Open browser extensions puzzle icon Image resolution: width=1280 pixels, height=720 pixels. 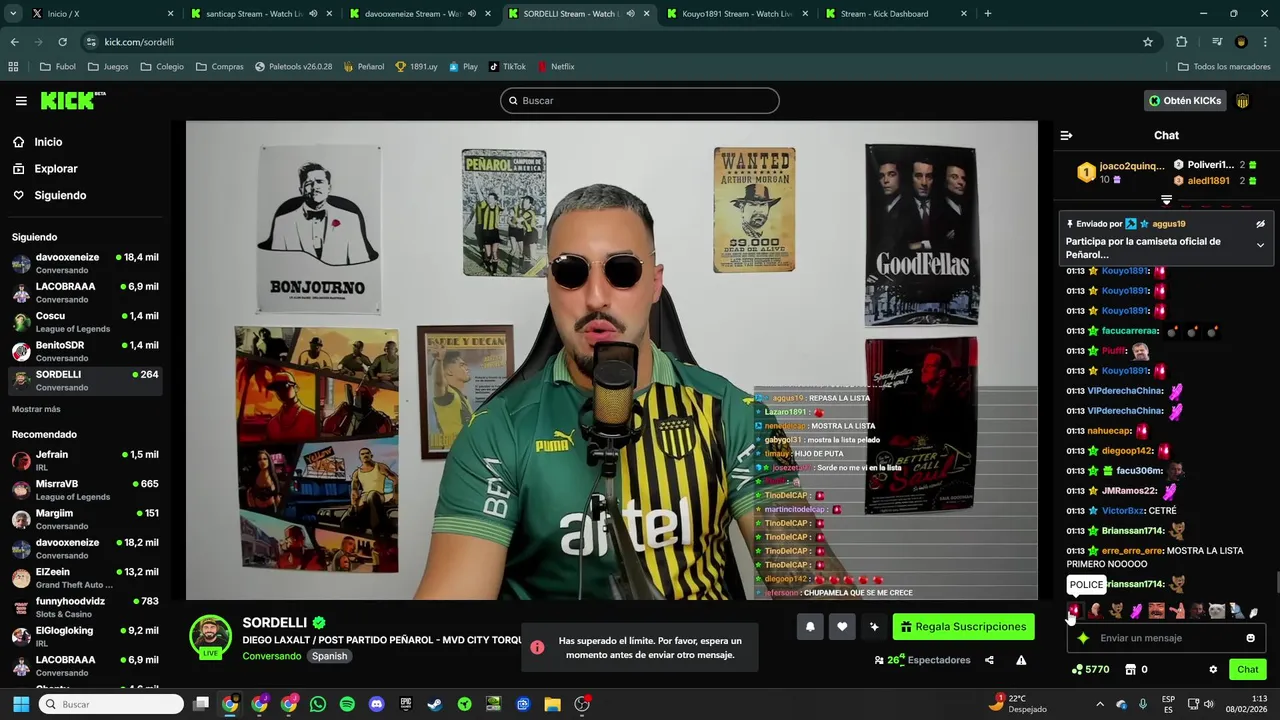(1182, 42)
